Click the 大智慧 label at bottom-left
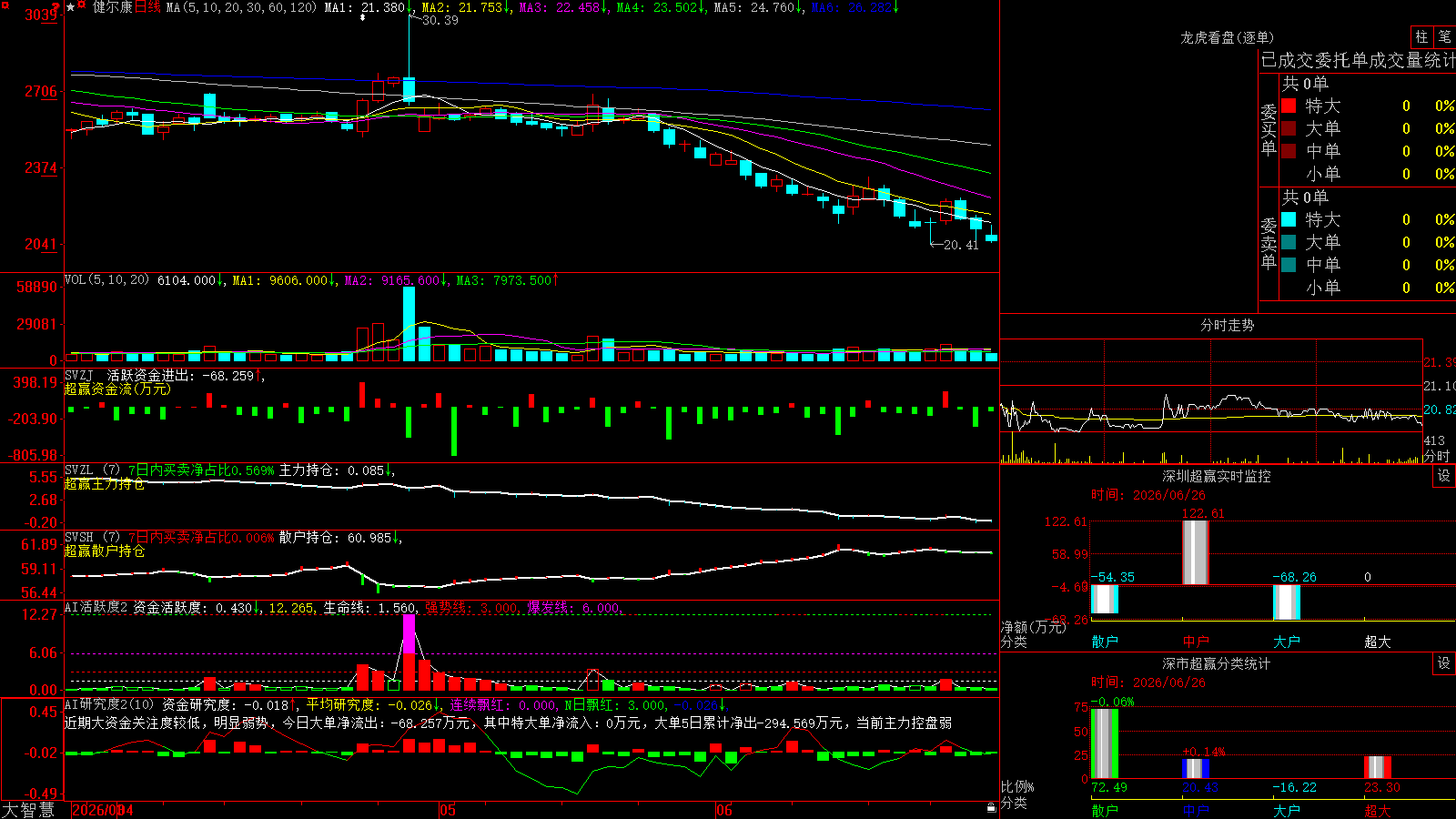The width and height of the screenshot is (1456, 819). click(x=28, y=810)
